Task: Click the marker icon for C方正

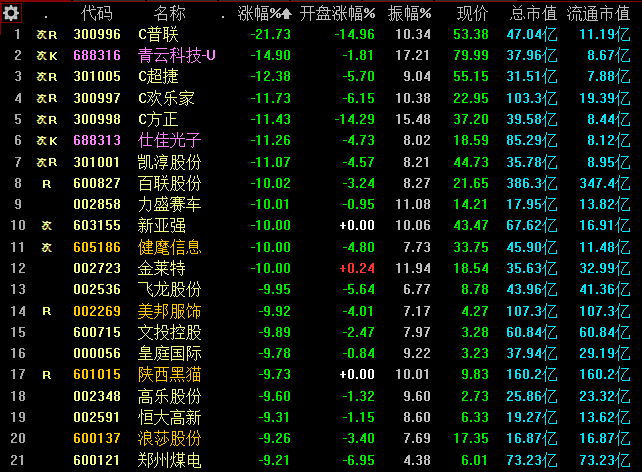Action: (47, 120)
